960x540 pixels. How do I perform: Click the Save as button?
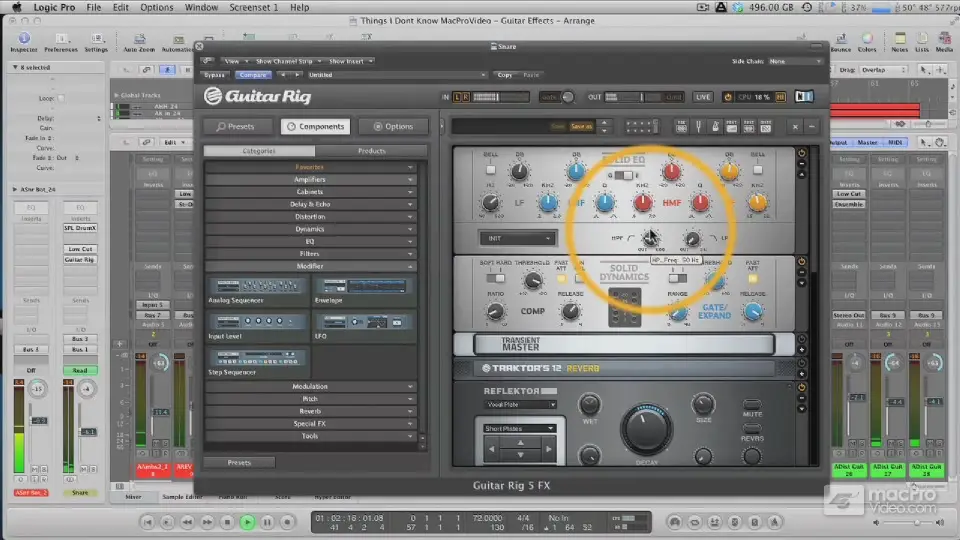pos(581,127)
